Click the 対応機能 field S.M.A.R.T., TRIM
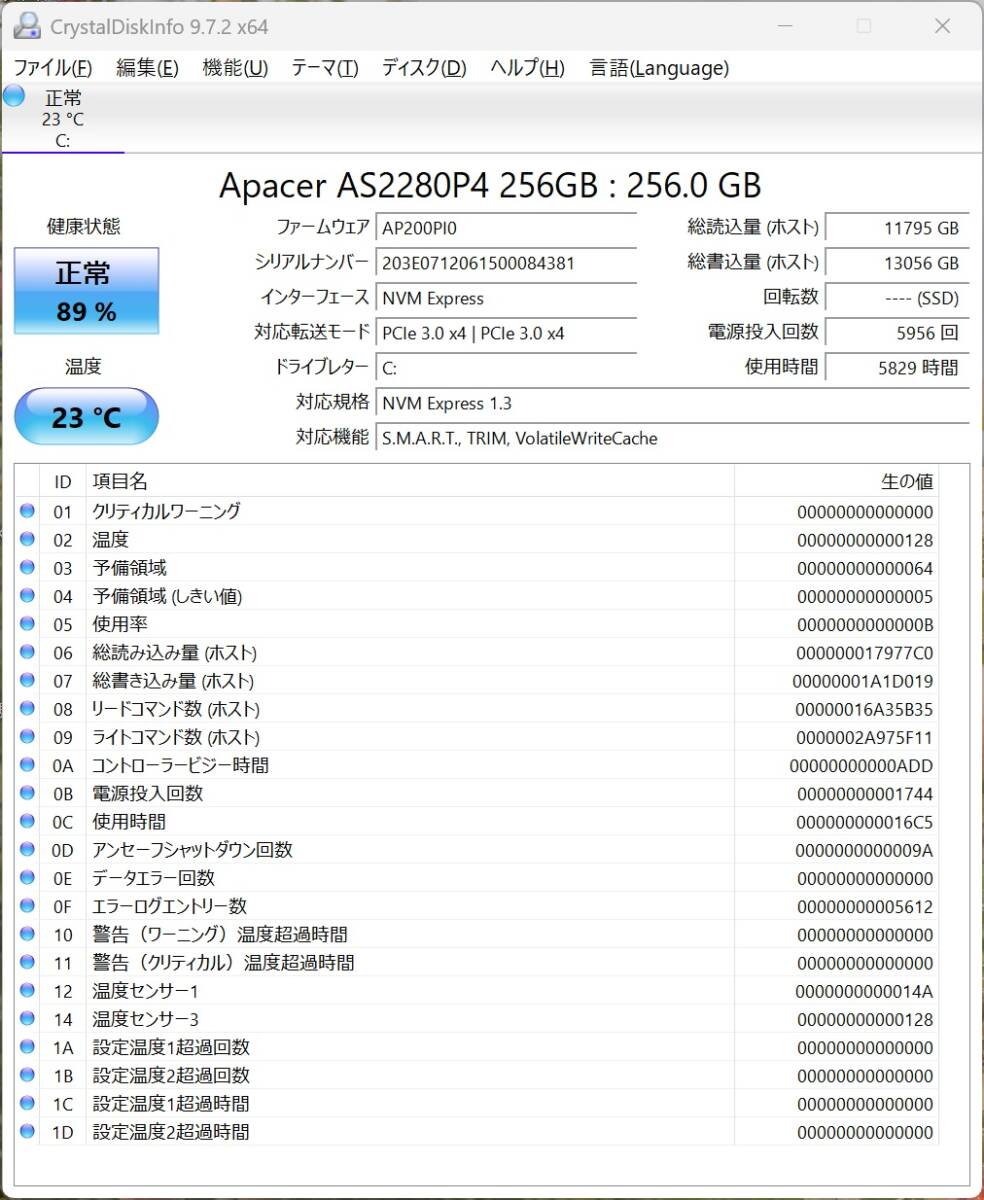Screen dimensions: 984x1200 pyautogui.click(x=672, y=438)
